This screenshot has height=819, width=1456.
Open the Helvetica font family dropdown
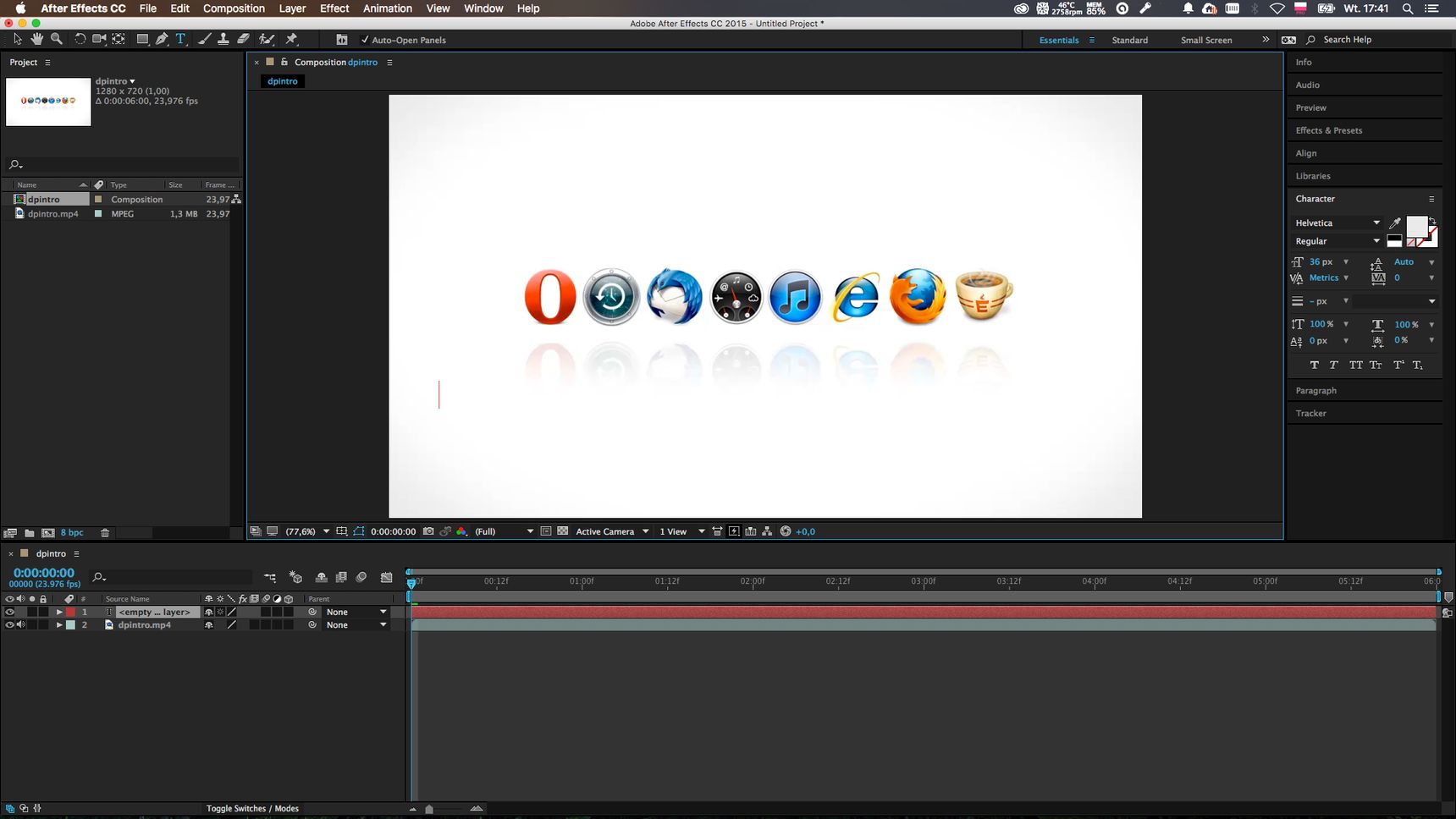[x=1337, y=223]
